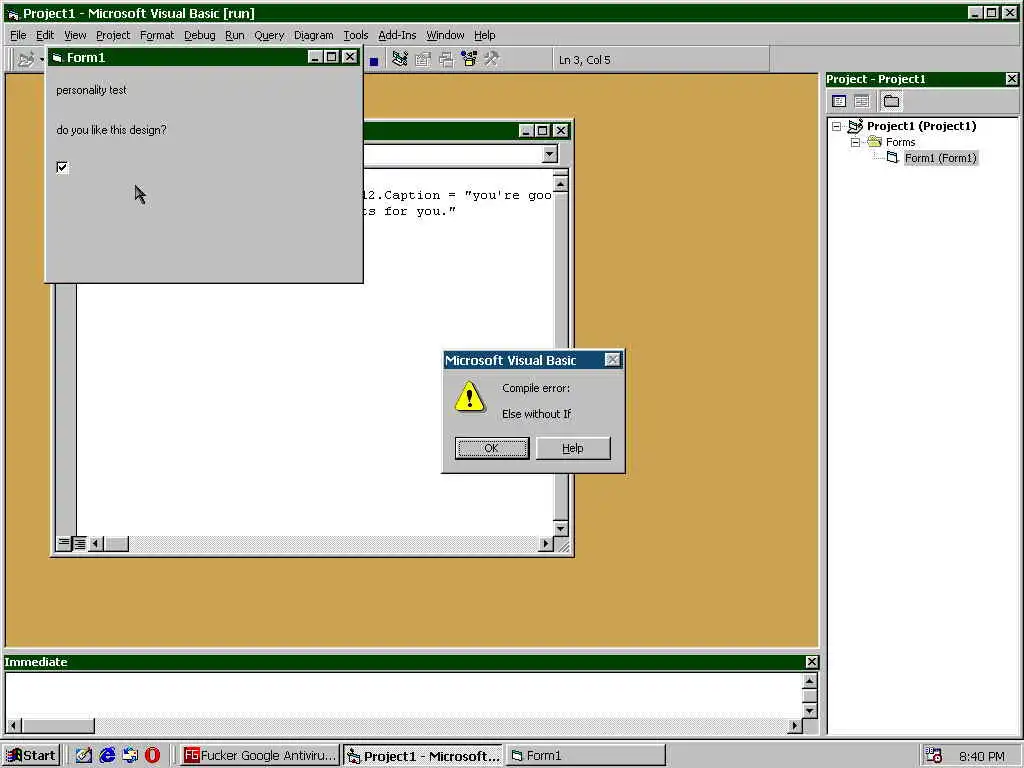1024x768 pixels.
Task: Select Project1 (Project1) root tree item
Action: click(921, 126)
